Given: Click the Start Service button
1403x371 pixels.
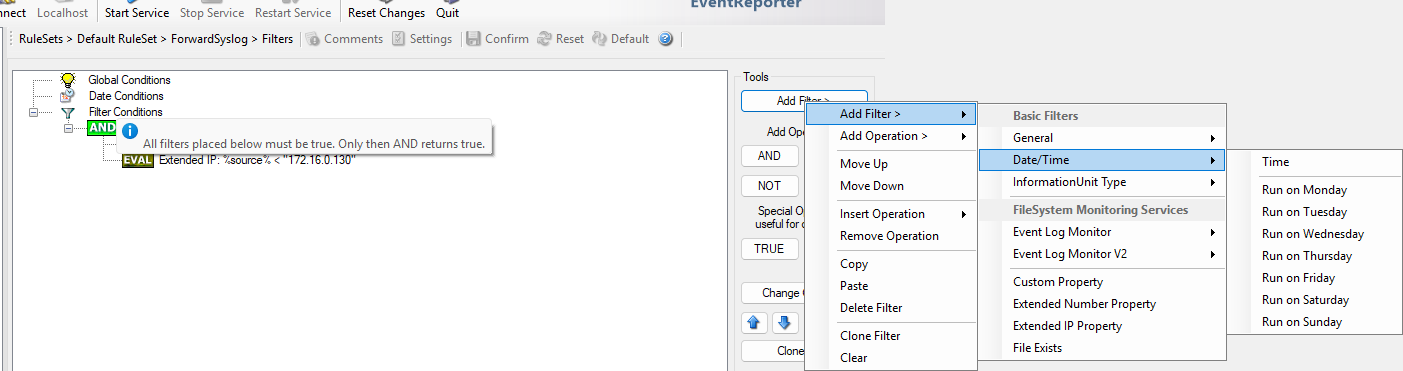Looking at the screenshot, I should coord(137,13).
